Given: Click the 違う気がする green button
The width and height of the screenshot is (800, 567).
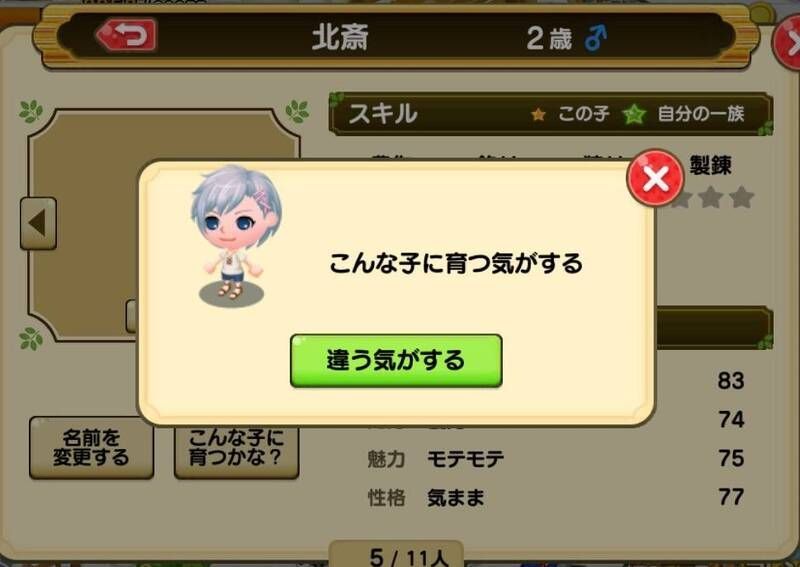Looking at the screenshot, I should [x=396, y=360].
